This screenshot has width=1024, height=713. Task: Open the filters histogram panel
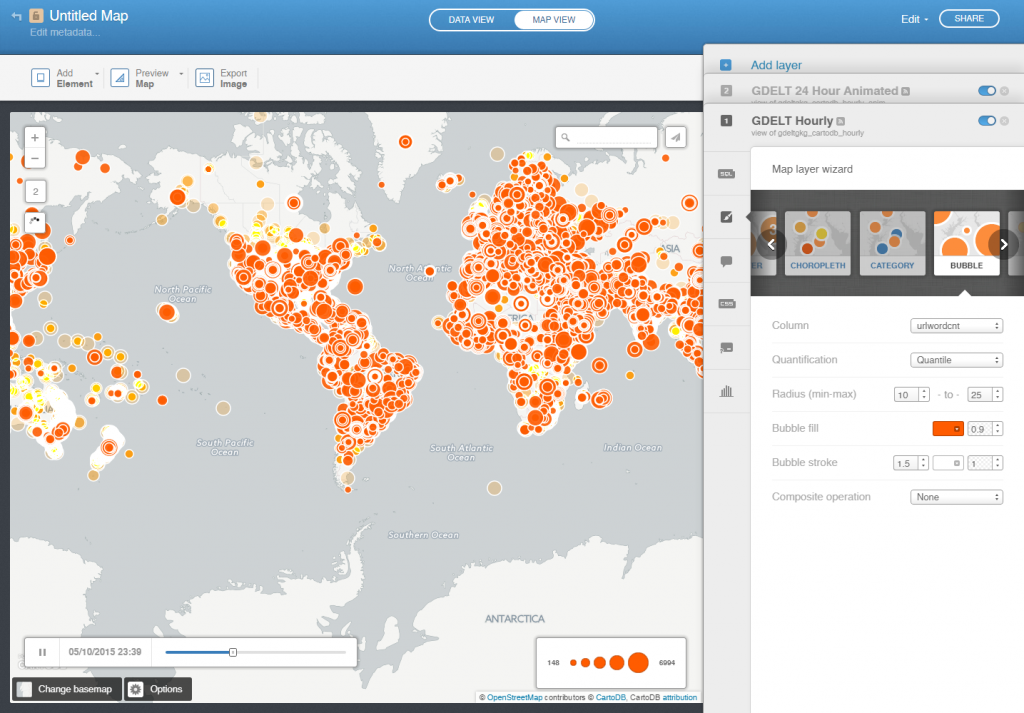click(727, 391)
